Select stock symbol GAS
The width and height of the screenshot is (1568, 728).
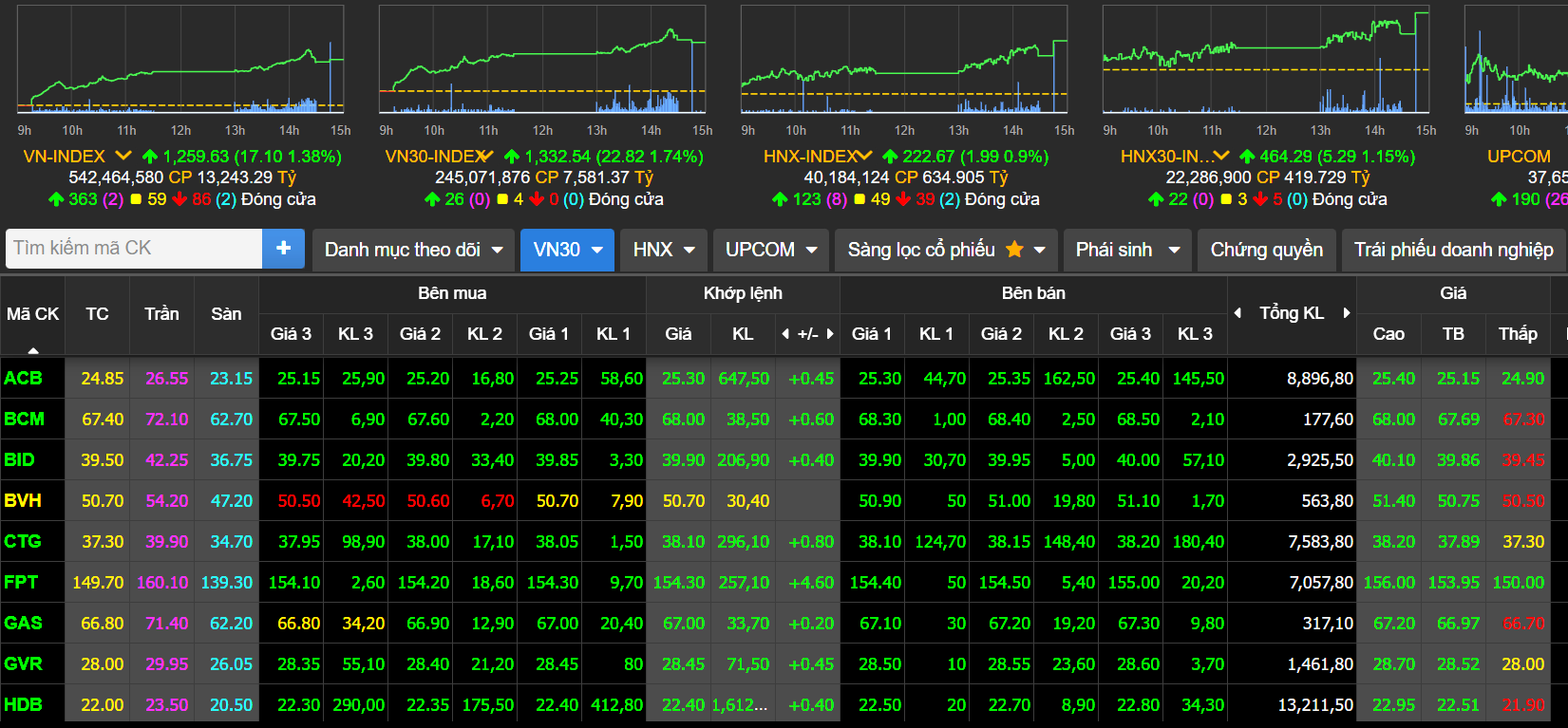[23, 623]
